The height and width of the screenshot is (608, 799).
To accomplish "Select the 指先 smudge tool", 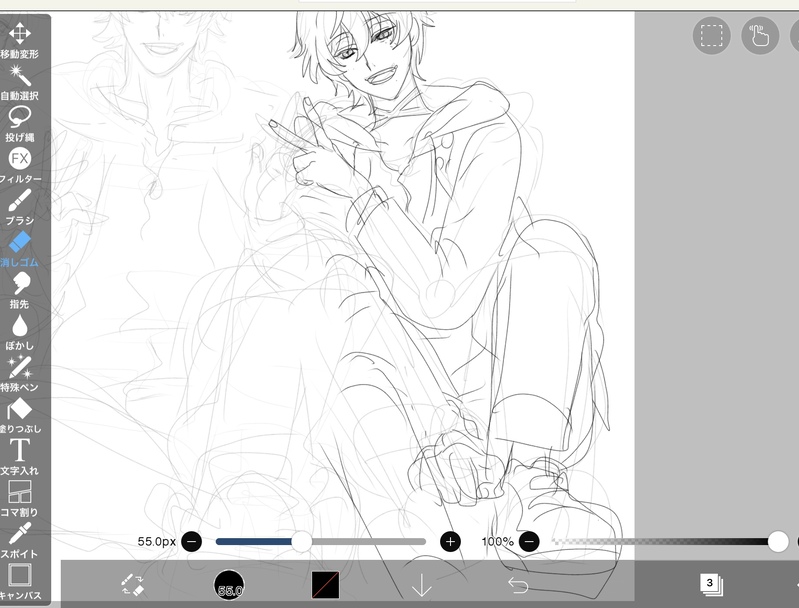I will click(x=19, y=291).
